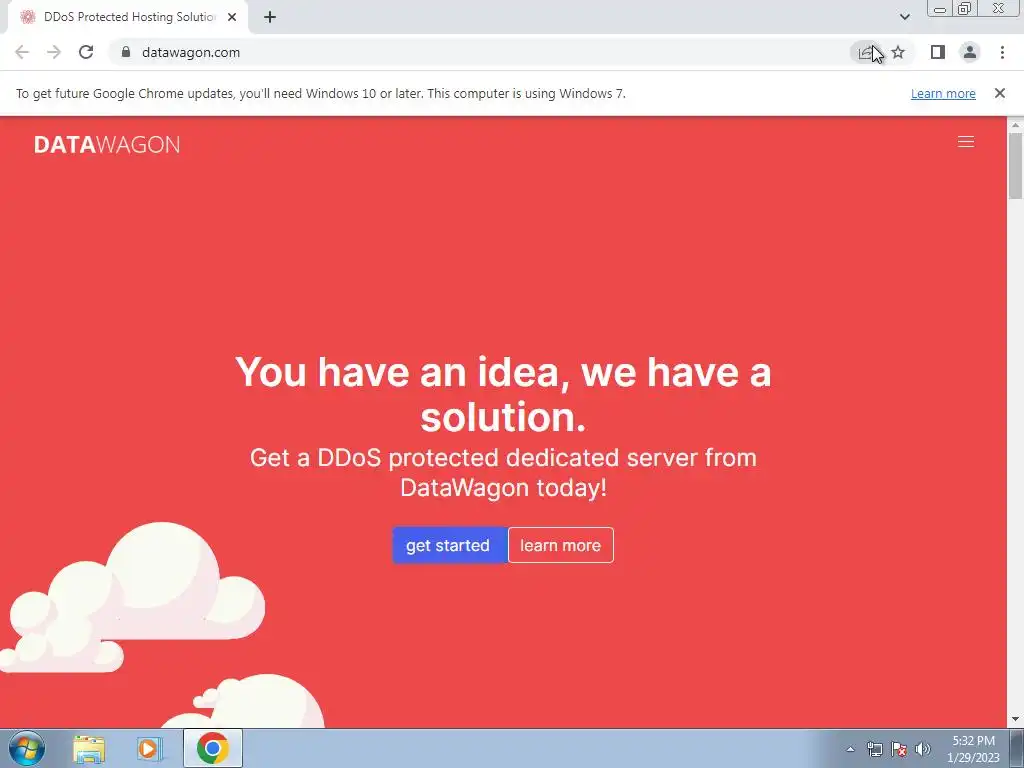
Task: Launch Windows Media Player from the taskbar
Action: (x=149, y=749)
